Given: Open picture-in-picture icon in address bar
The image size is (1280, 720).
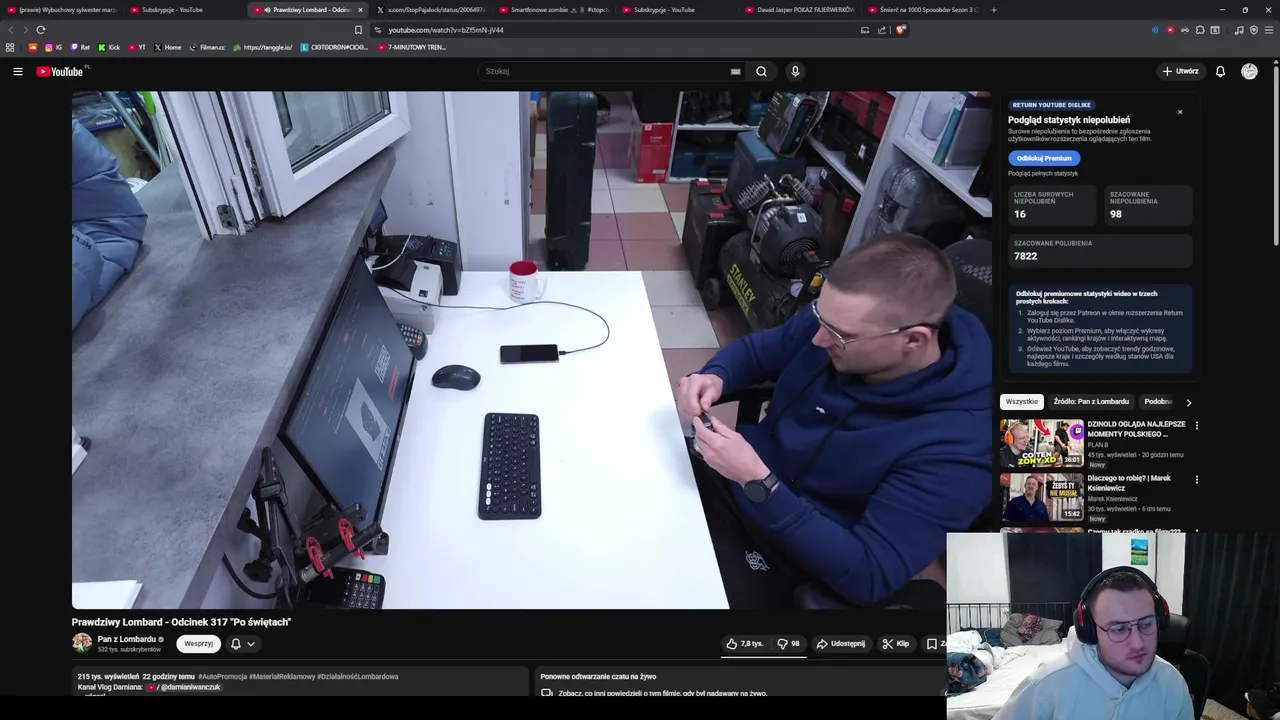Looking at the screenshot, I should point(865,30).
